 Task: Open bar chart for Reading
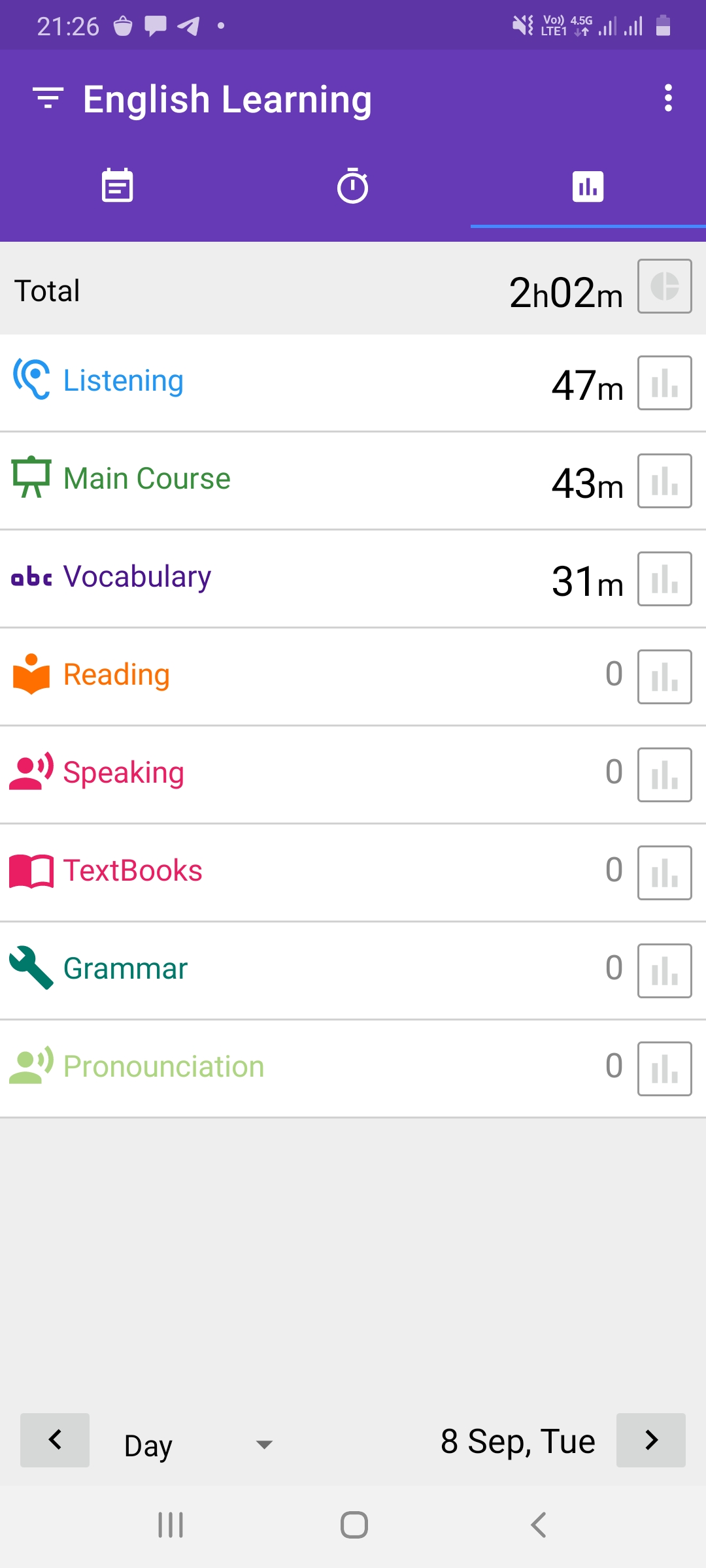tap(665, 677)
